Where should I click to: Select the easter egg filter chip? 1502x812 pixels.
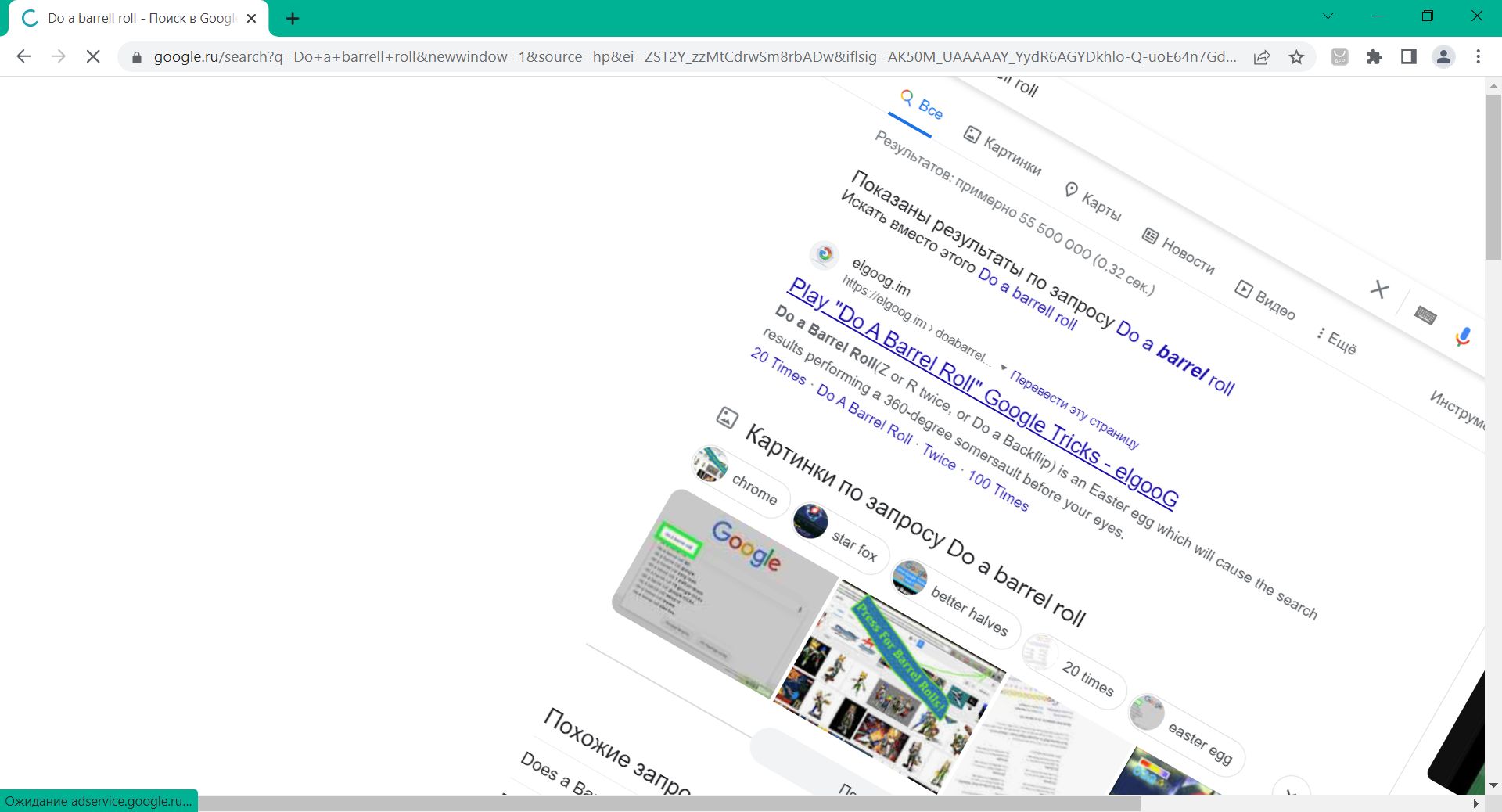(x=1186, y=734)
